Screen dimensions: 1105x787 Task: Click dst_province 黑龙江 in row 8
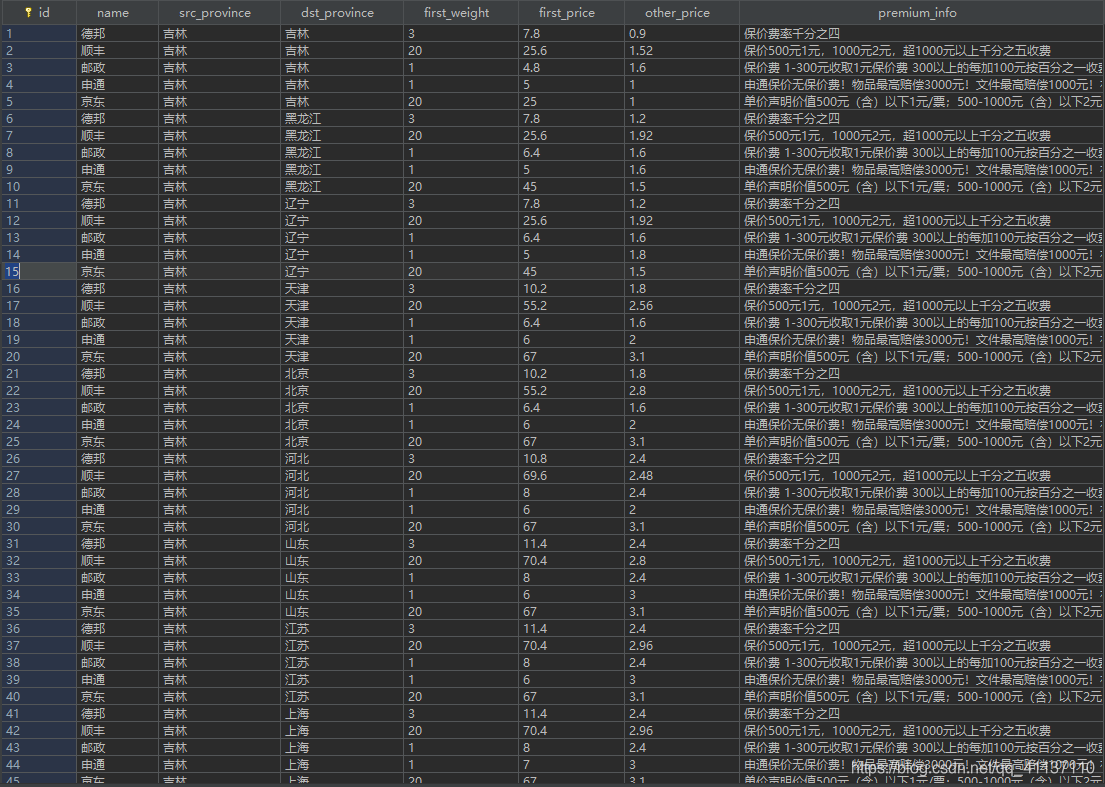pyautogui.click(x=342, y=153)
